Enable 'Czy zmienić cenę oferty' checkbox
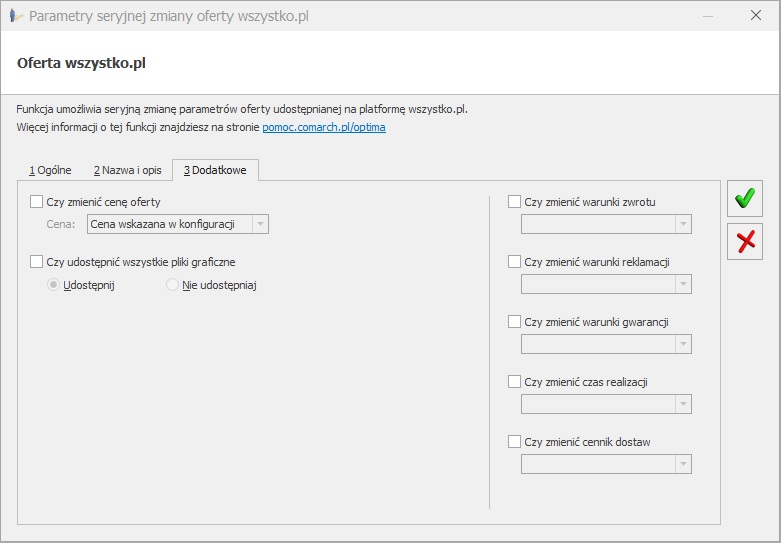The image size is (781, 543). (36, 202)
